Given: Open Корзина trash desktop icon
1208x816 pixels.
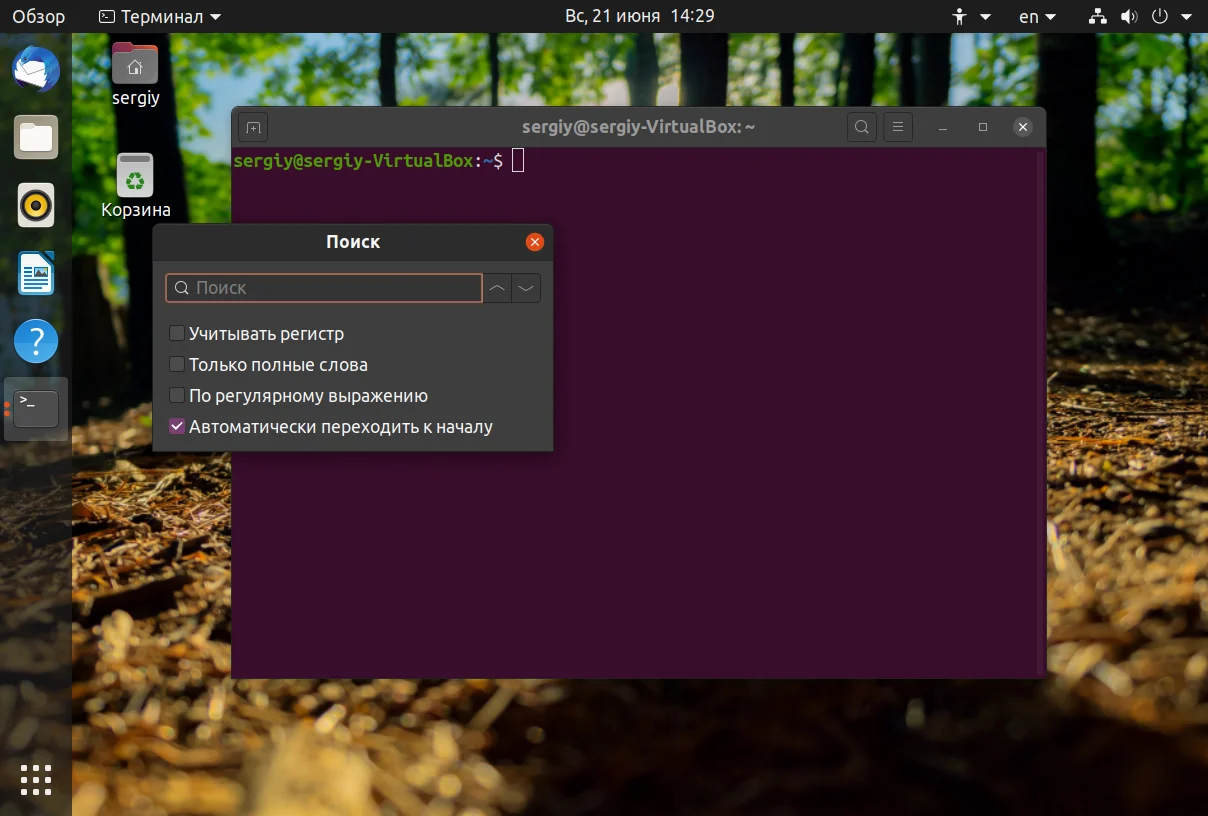Looking at the screenshot, I should point(135,186).
